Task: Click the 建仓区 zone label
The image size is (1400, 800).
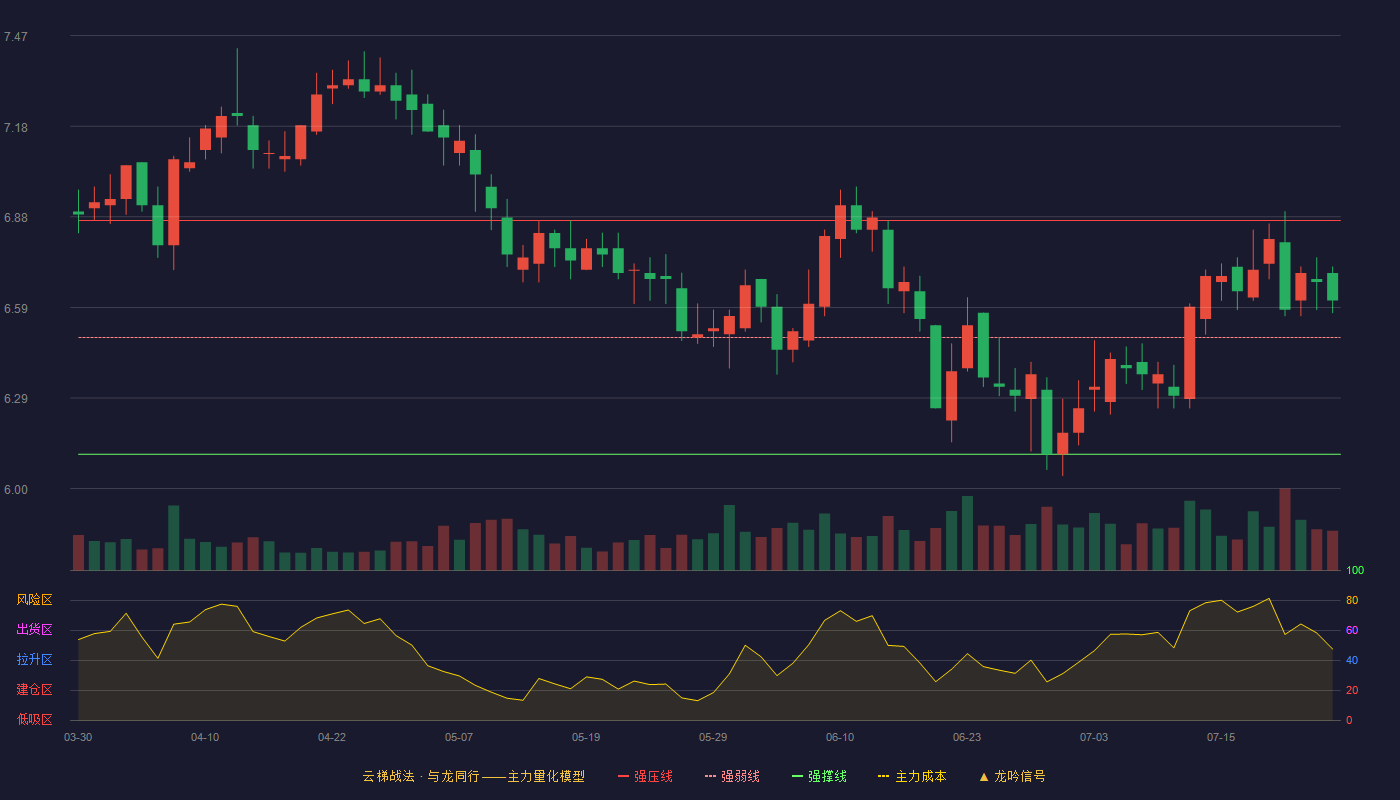Action: (34, 690)
